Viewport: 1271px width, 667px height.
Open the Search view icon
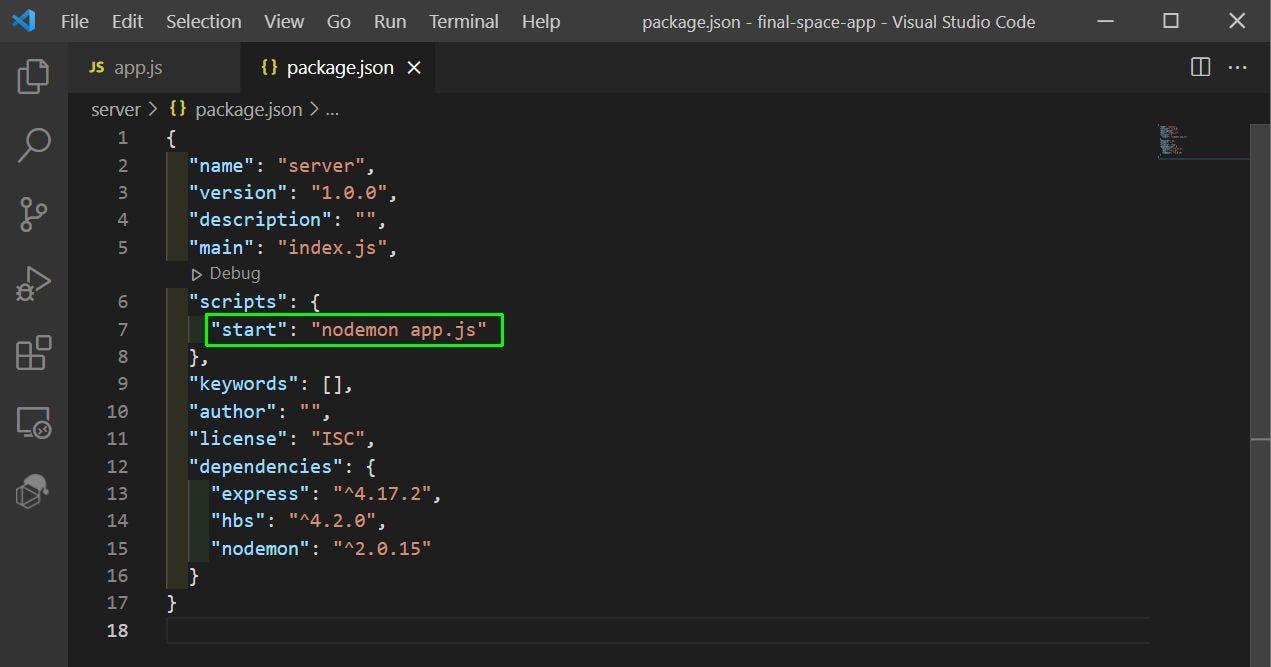coord(33,145)
